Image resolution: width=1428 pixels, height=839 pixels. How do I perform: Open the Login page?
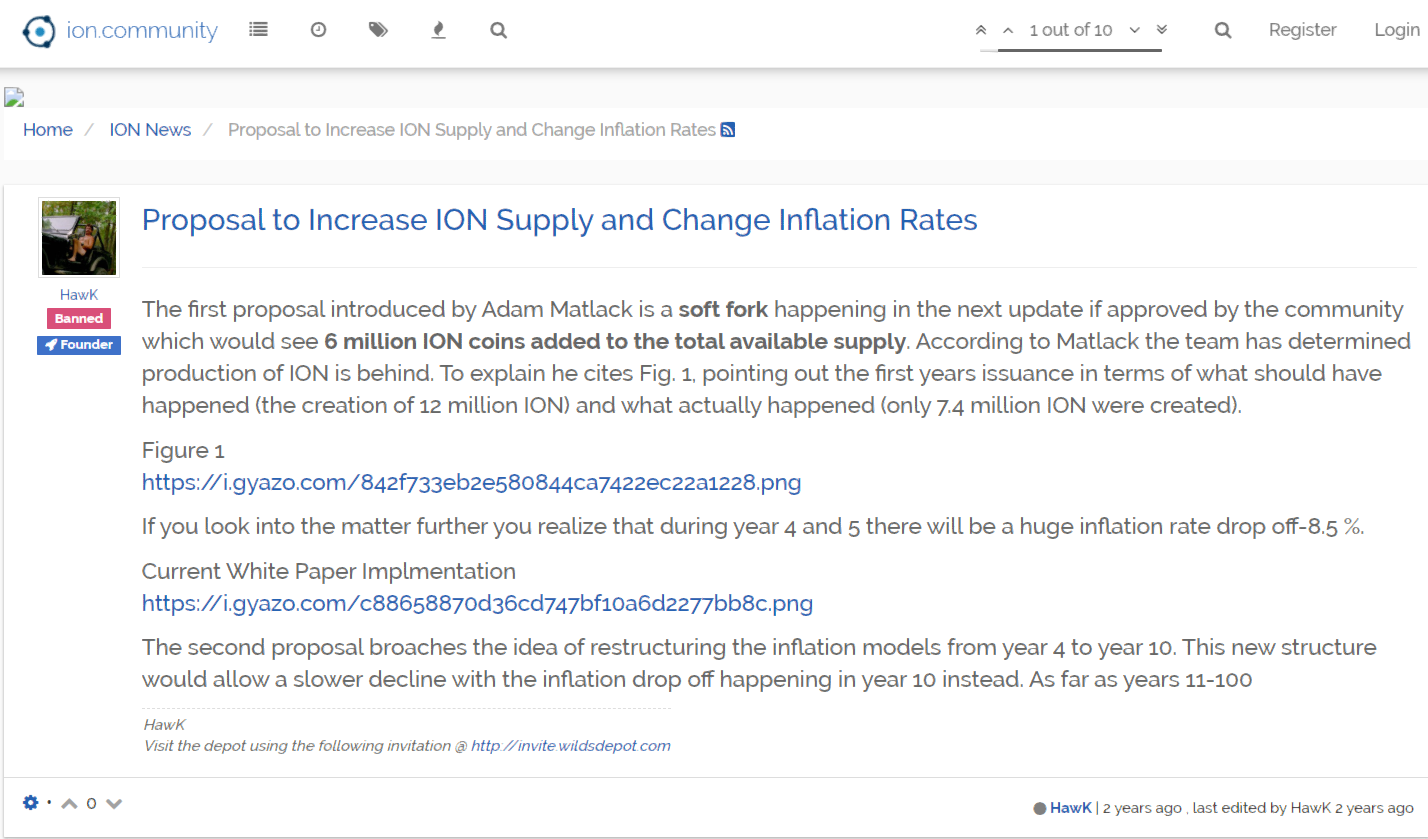(1396, 30)
